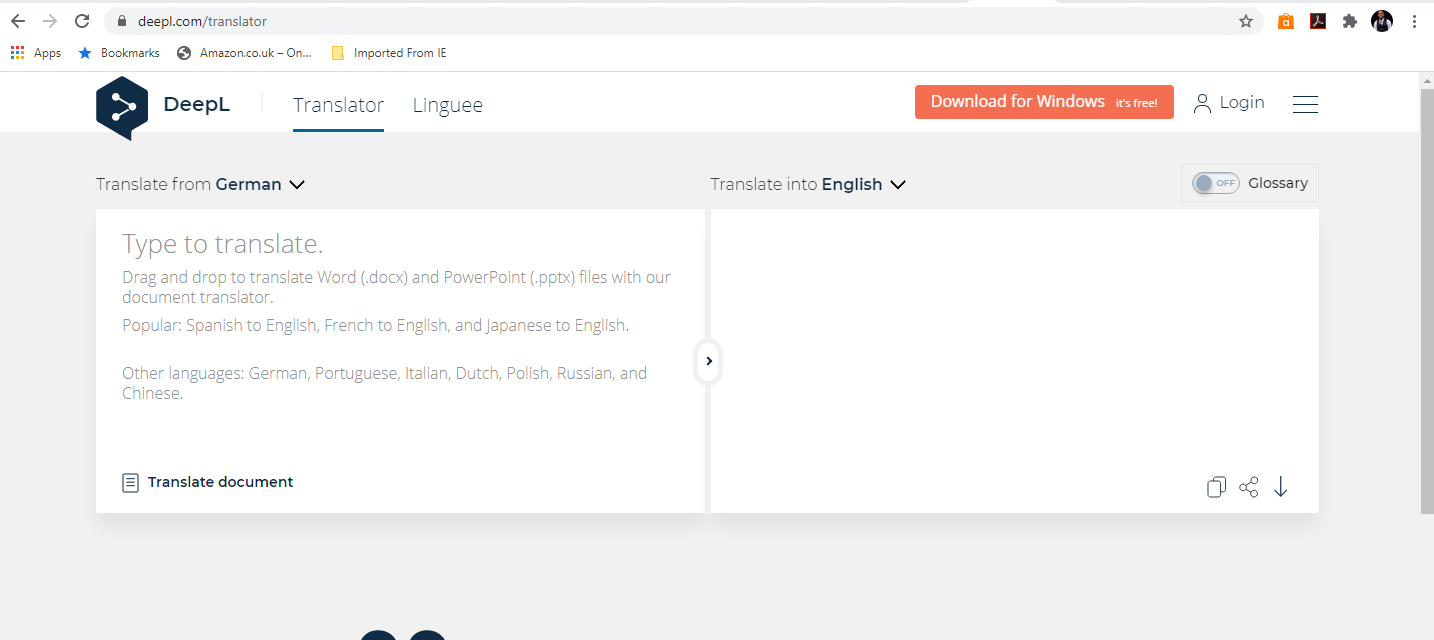Image resolution: width=1434 pixels, height=640 pixels.
Task: Click the Login link
Action: click(1242, 103)
